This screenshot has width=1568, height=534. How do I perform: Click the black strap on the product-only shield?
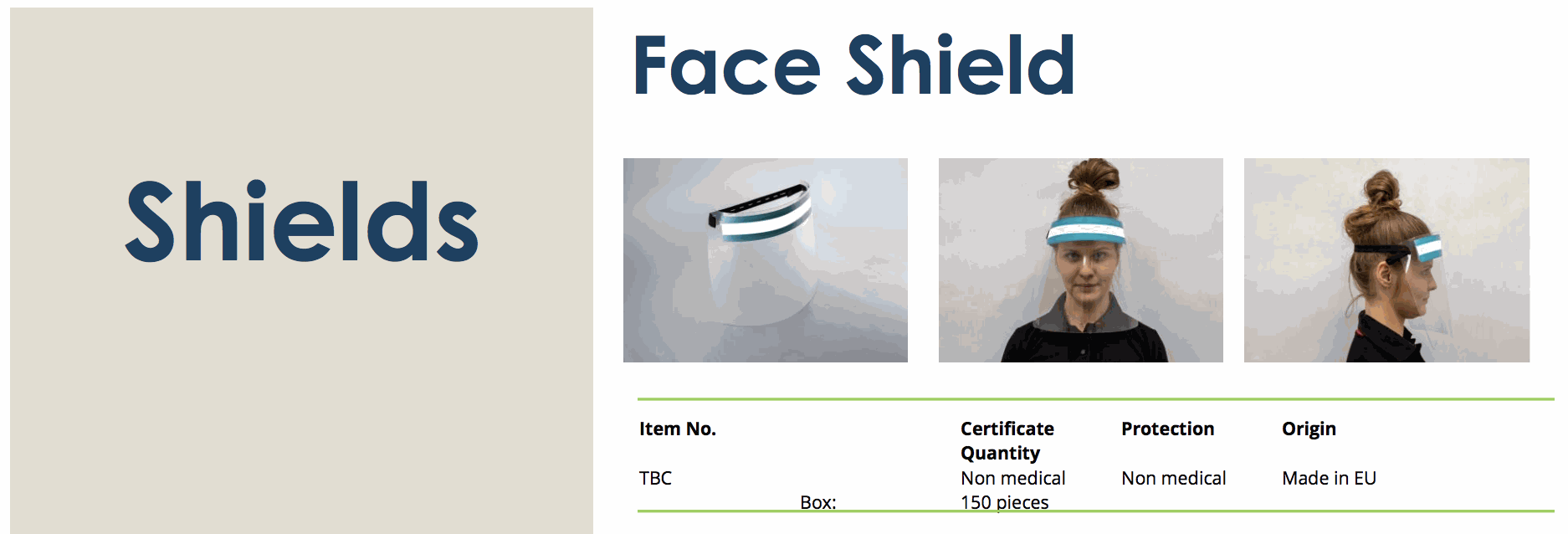757,203
